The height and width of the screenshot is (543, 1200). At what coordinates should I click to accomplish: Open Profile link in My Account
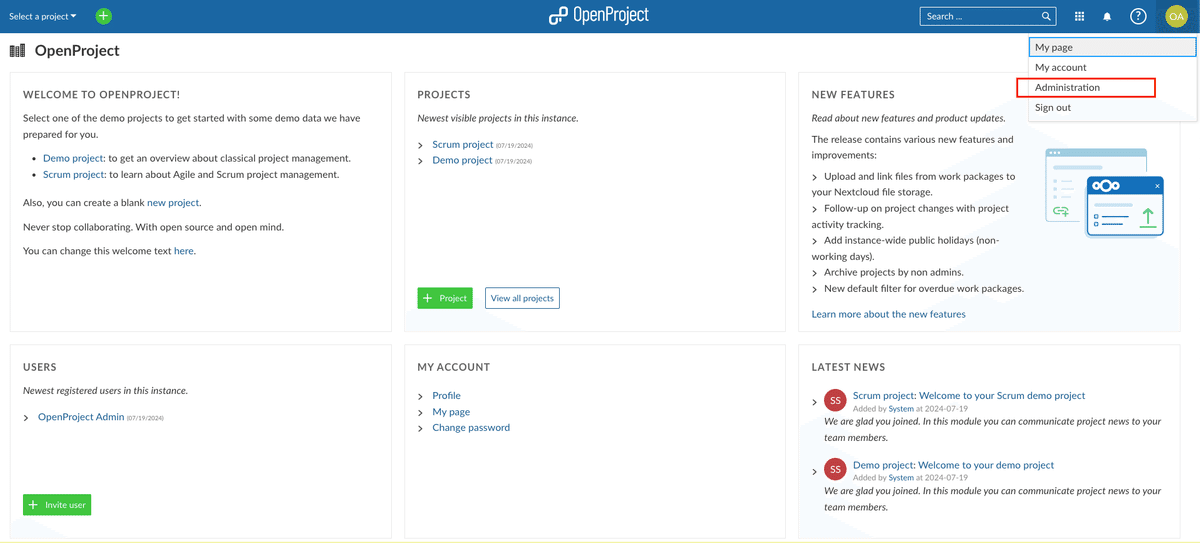(x=446, y=396)
